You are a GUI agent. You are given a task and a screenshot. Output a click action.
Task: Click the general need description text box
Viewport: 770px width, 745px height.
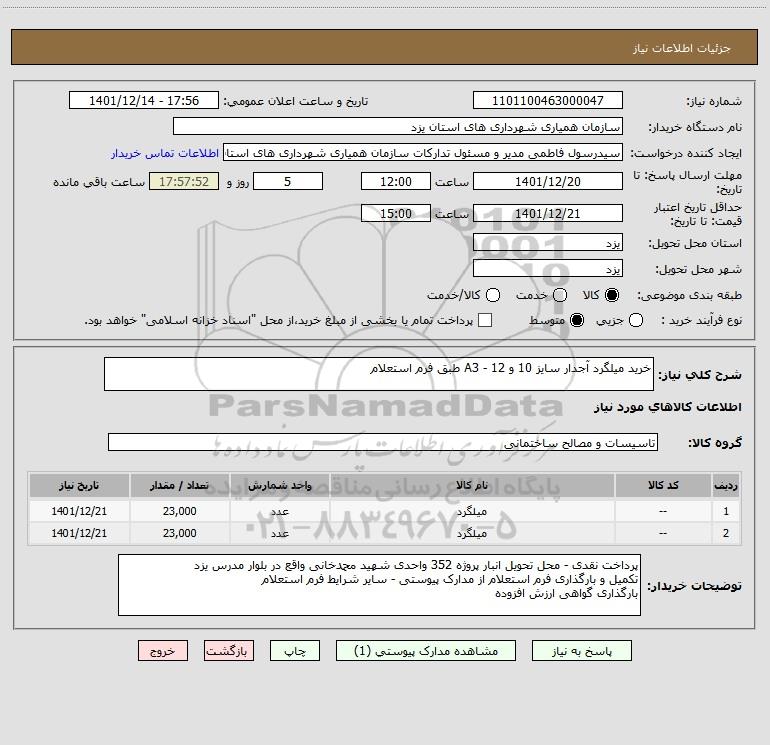coord(379,374)
